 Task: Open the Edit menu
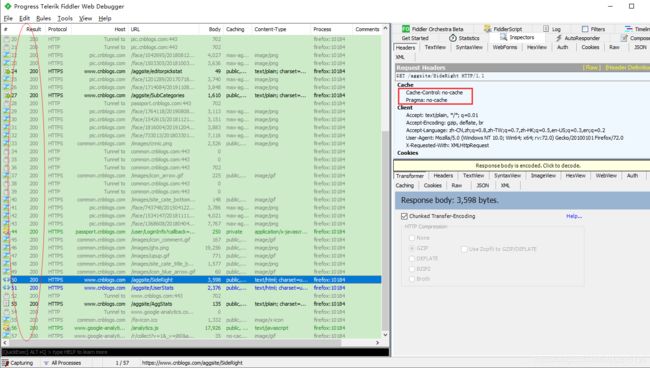pyautogui.click(x=24, y=18)
